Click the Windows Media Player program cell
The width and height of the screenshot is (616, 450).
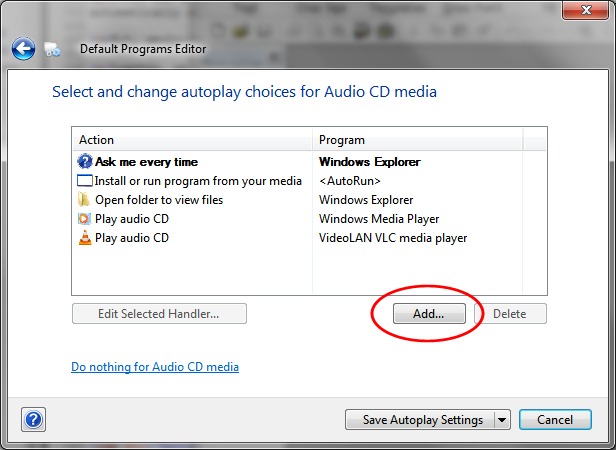pos(379,219)
